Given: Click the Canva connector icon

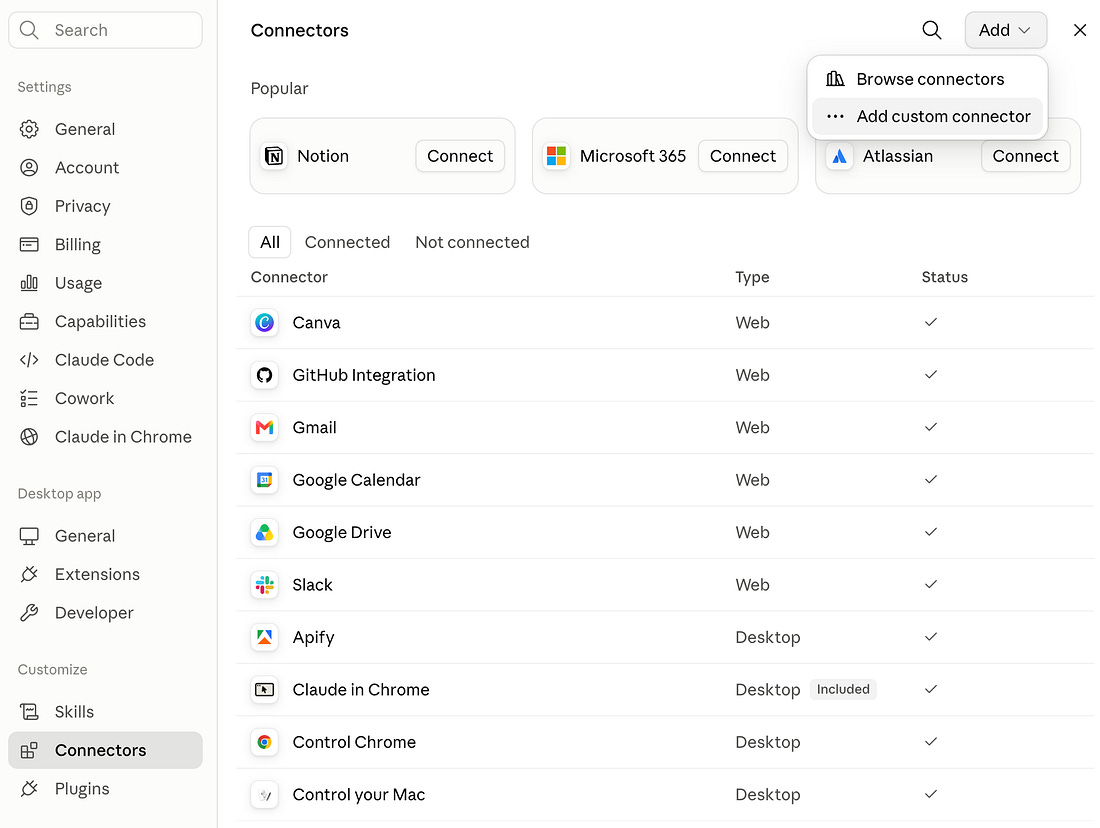Looking at the screenshot, I should [x=264, y=323].
